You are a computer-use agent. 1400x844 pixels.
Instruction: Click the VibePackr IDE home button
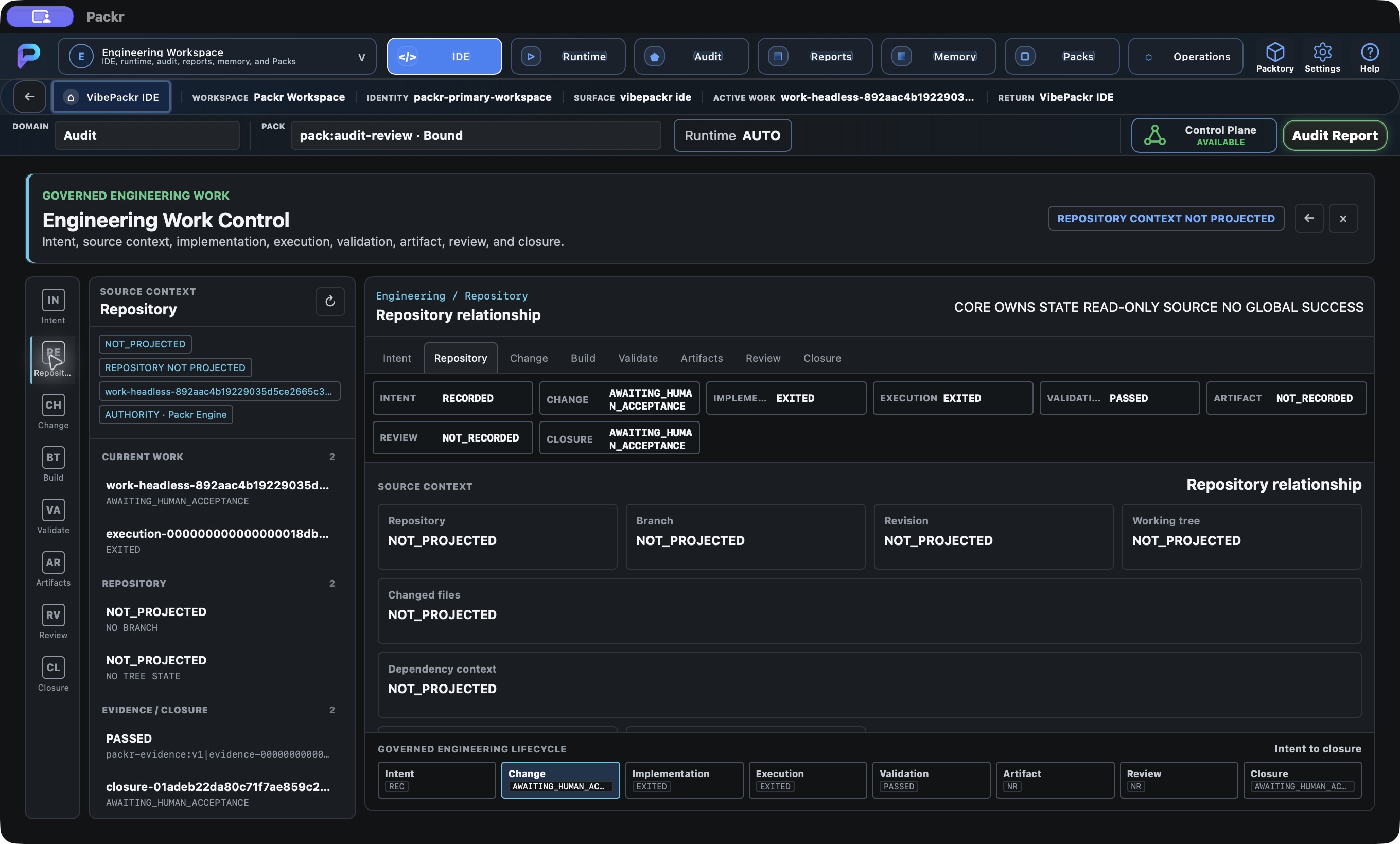[111, 97]
